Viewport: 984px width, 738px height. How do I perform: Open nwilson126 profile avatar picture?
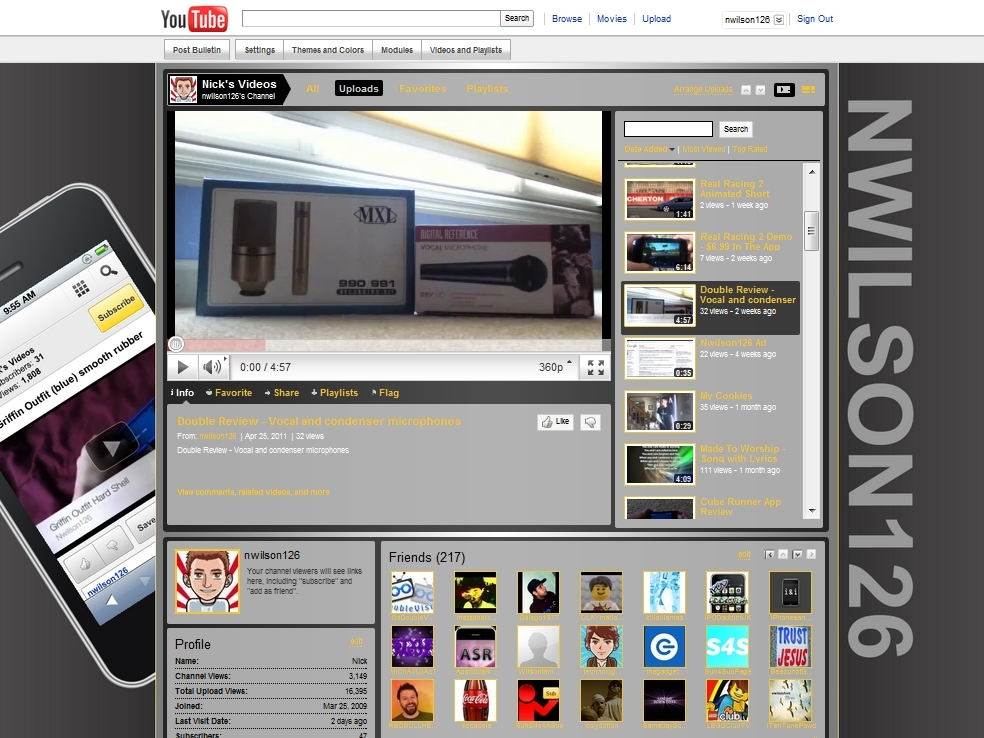(207, 581)
